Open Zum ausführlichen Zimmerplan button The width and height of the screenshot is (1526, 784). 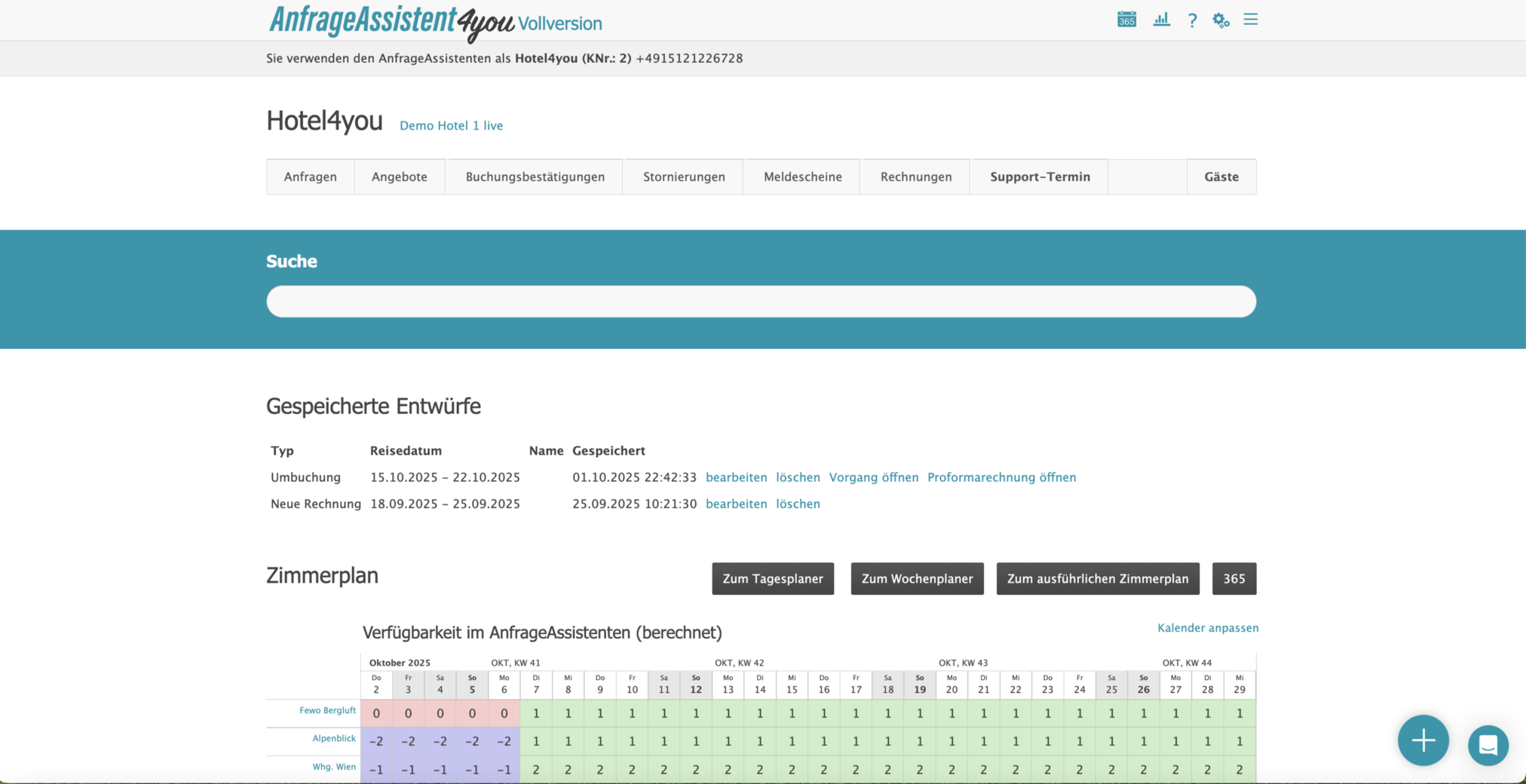pyautogui.click(x=1097, y=579)
